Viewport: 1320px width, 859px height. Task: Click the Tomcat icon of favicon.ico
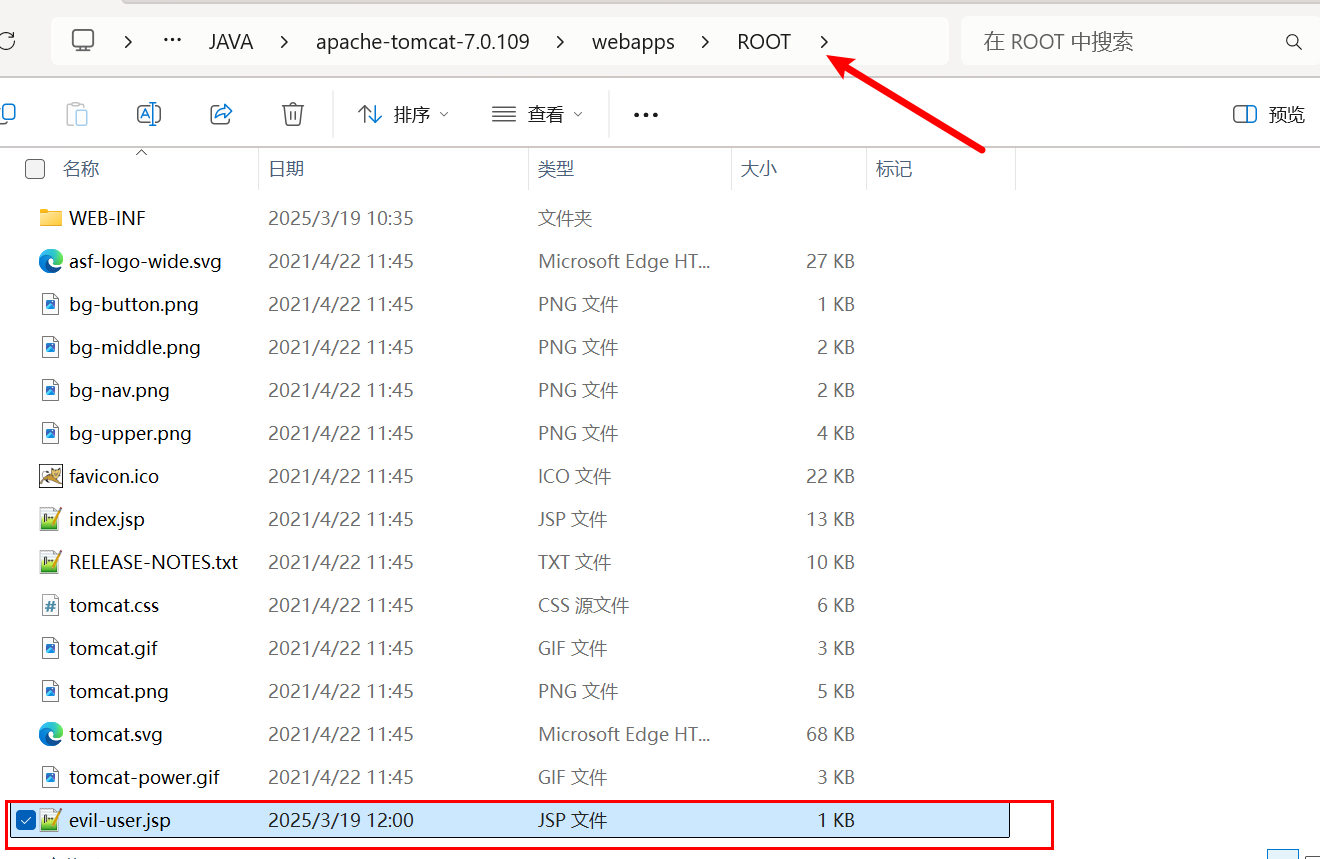coord(50,476)
